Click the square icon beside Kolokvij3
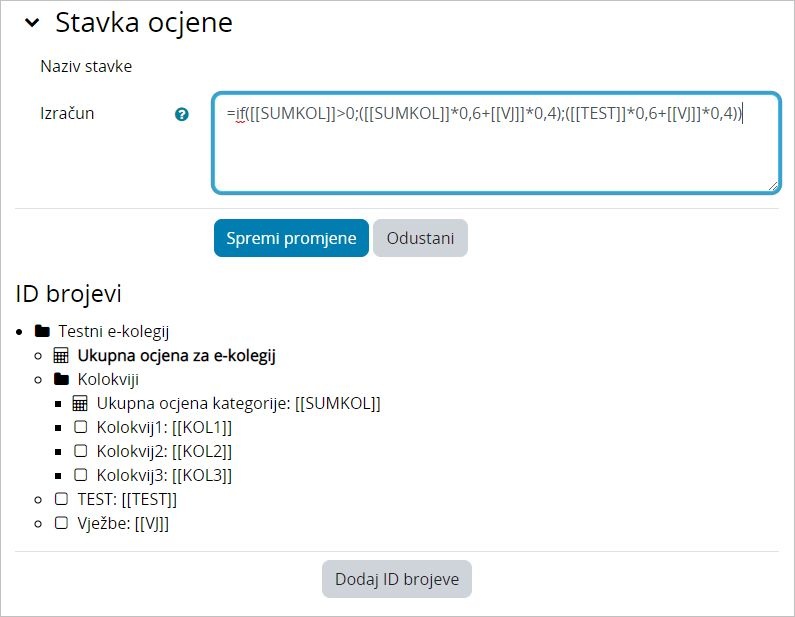The width and height of the screenshot is (795, 617). point(80,475)
